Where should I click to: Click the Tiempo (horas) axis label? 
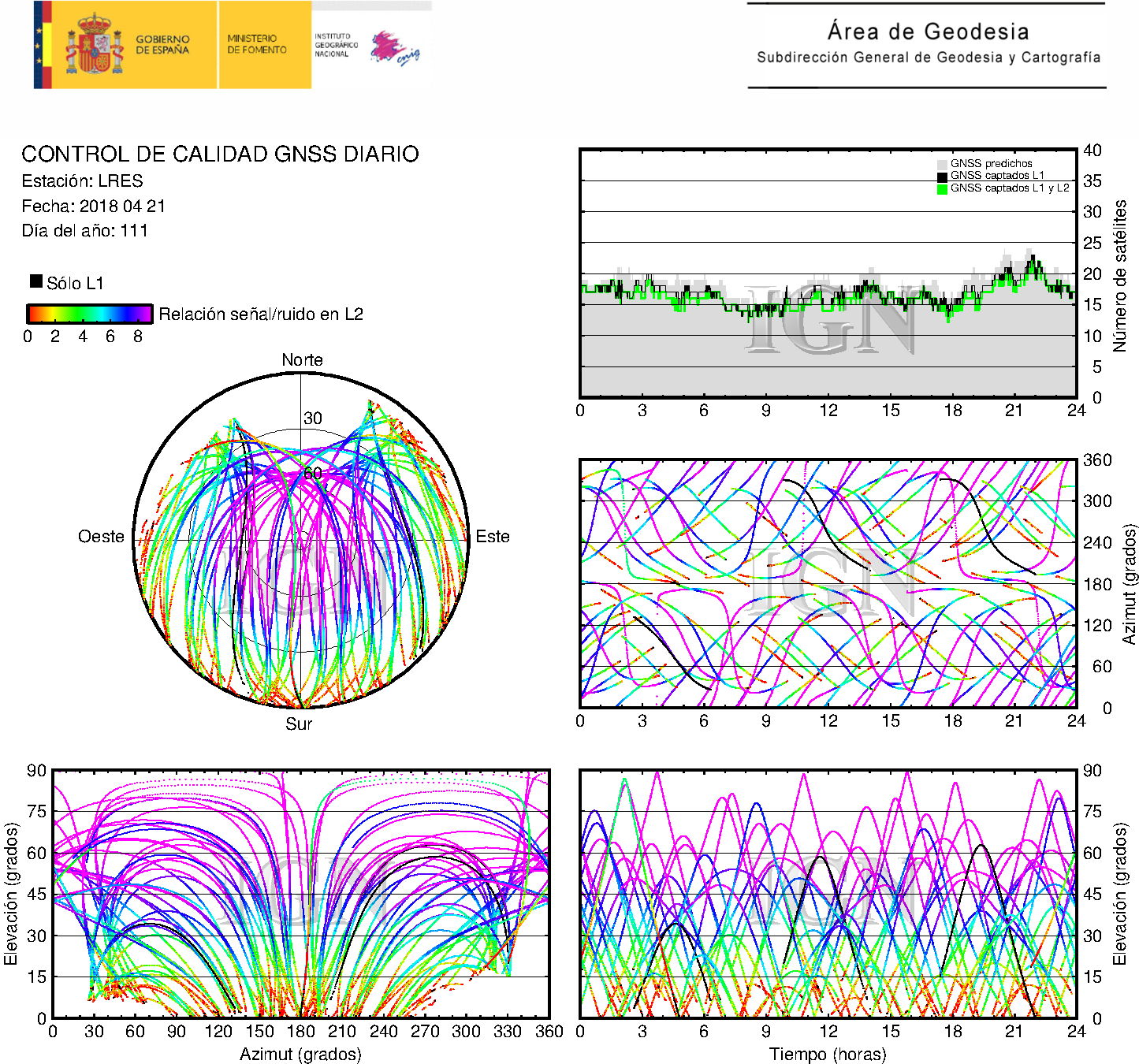828,1054
